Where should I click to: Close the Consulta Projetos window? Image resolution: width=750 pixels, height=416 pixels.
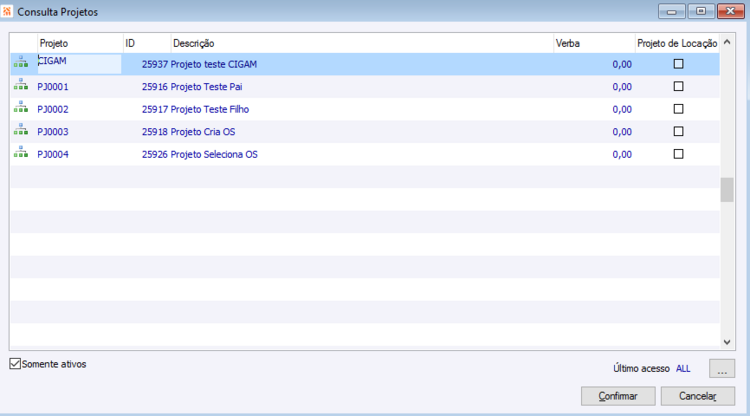(730, 11)
